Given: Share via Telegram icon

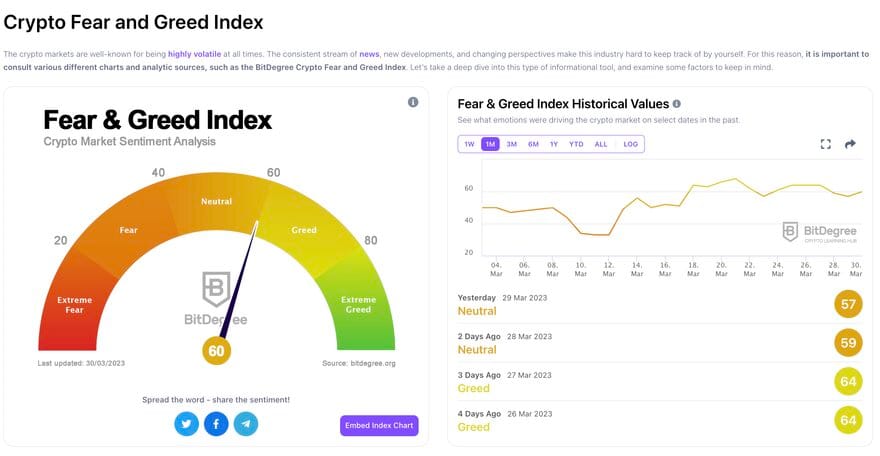Looking at the screenshot, I should coord(246,424).
